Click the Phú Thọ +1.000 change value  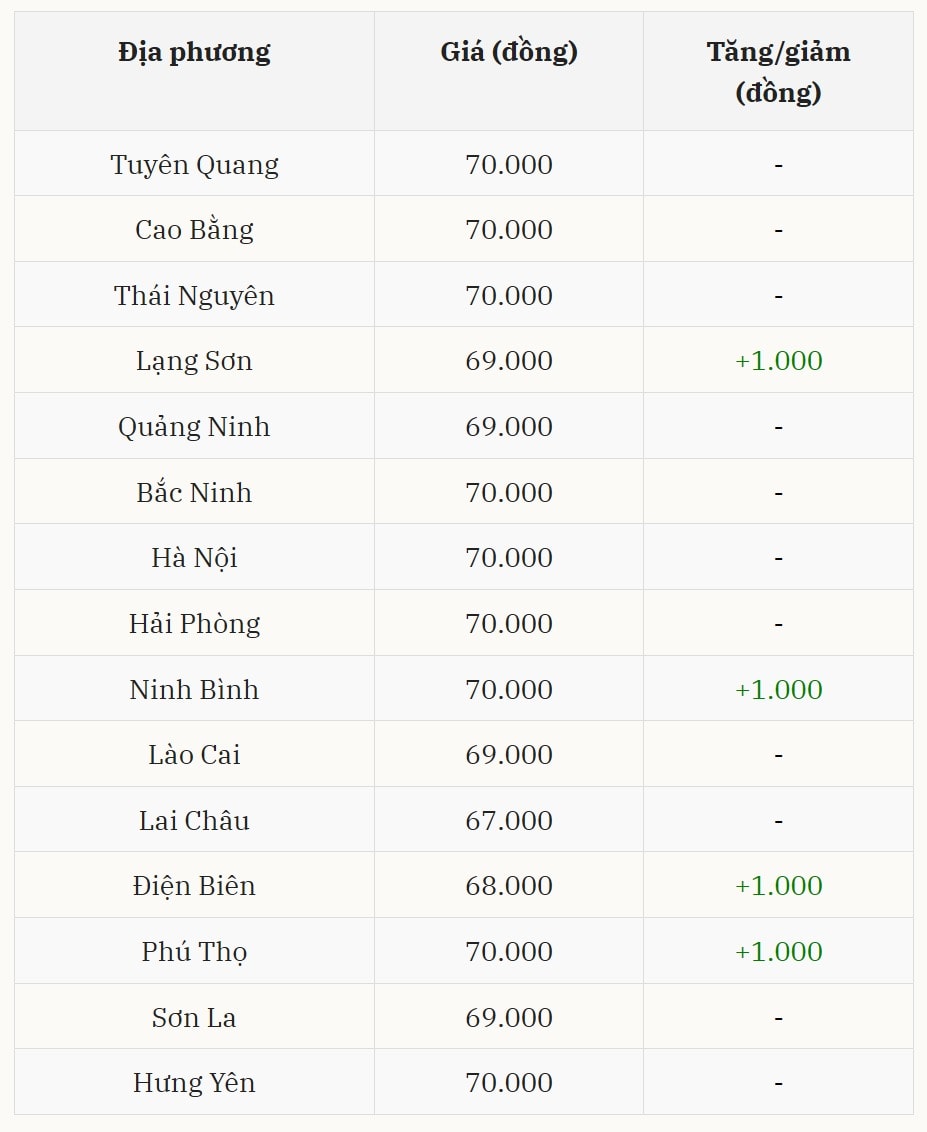(x=778, y=952)
